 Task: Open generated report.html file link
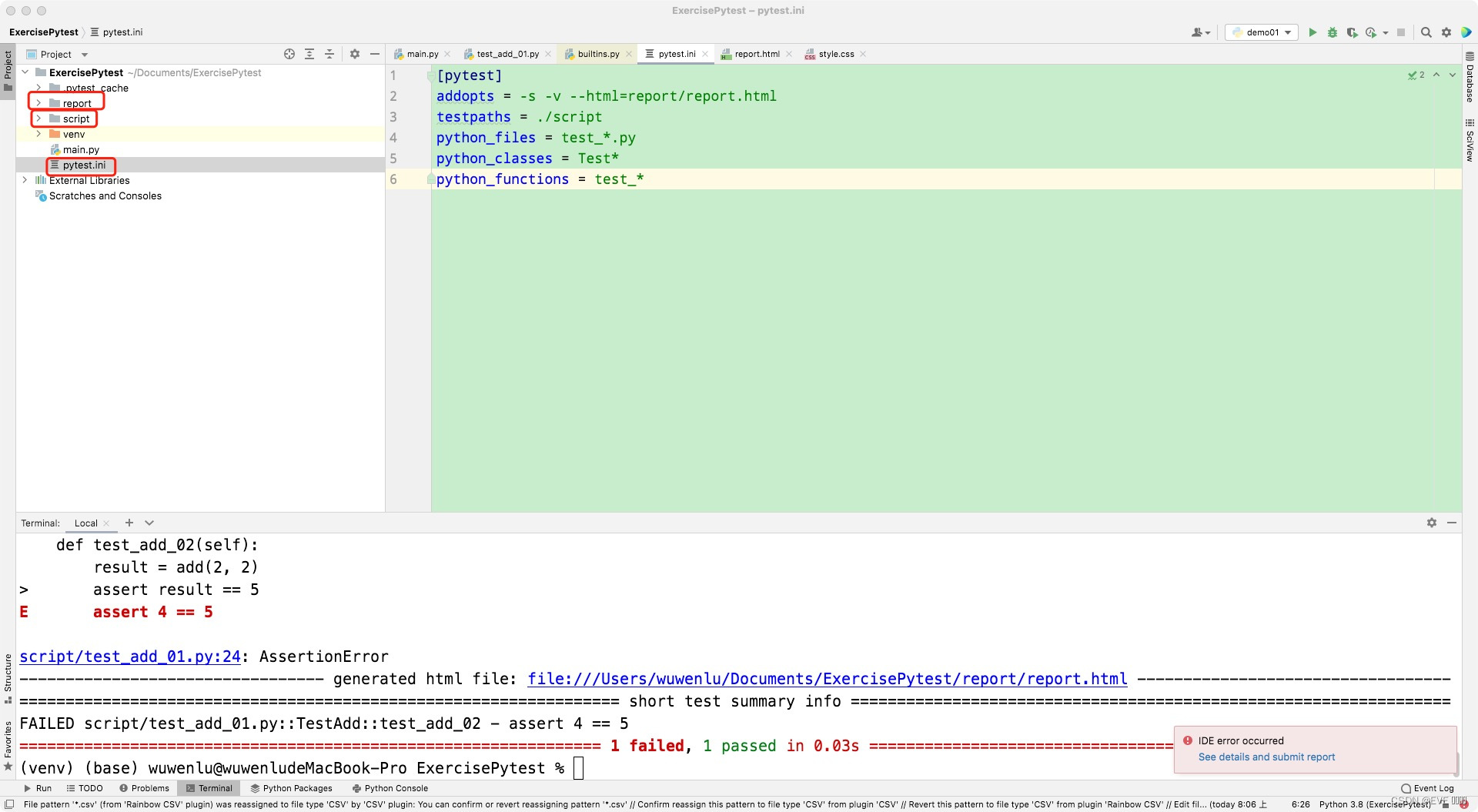point(828,679)
